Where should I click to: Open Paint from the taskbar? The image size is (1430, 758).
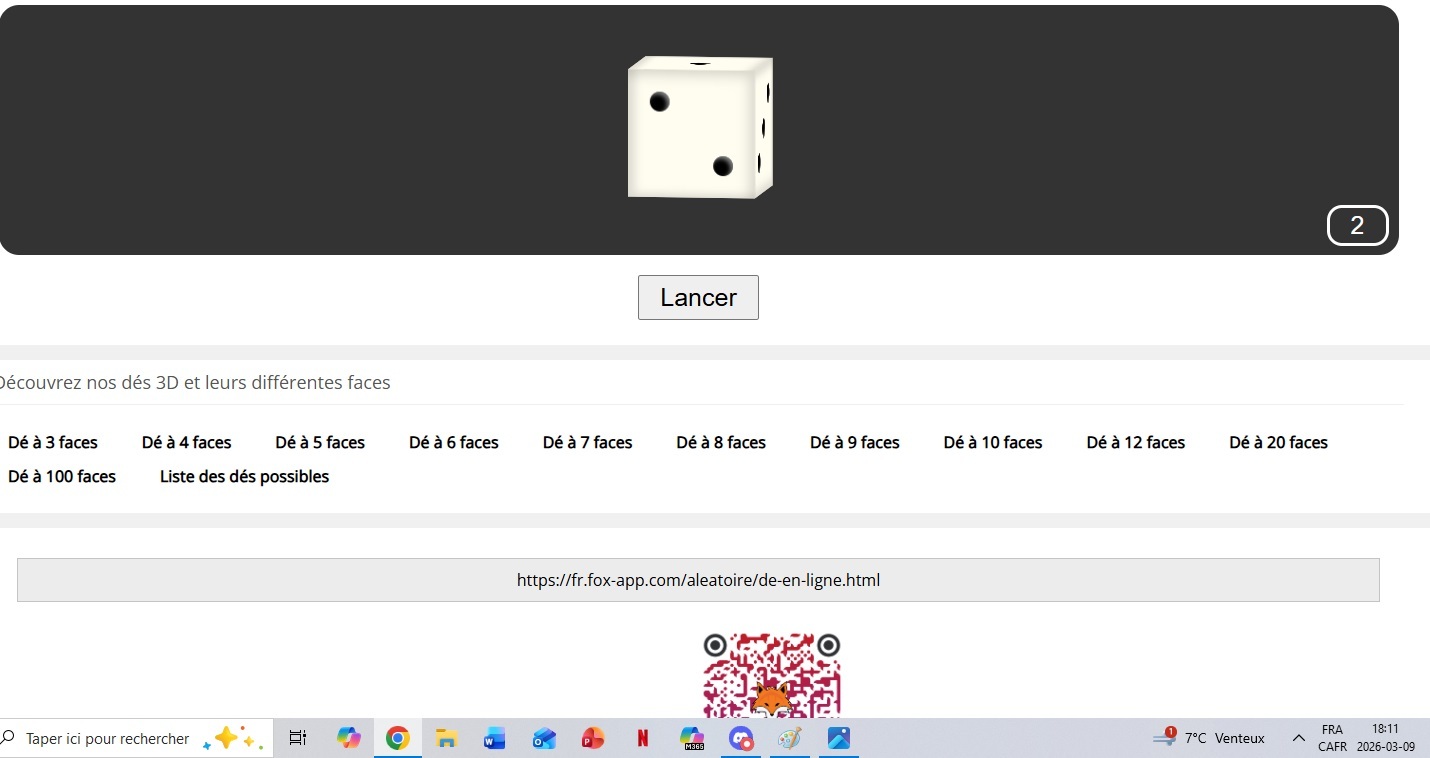coord(790,738)
